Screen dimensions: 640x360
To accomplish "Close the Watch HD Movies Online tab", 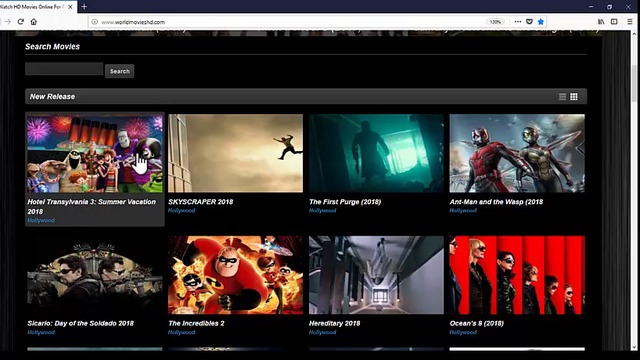I will point(70,7).
